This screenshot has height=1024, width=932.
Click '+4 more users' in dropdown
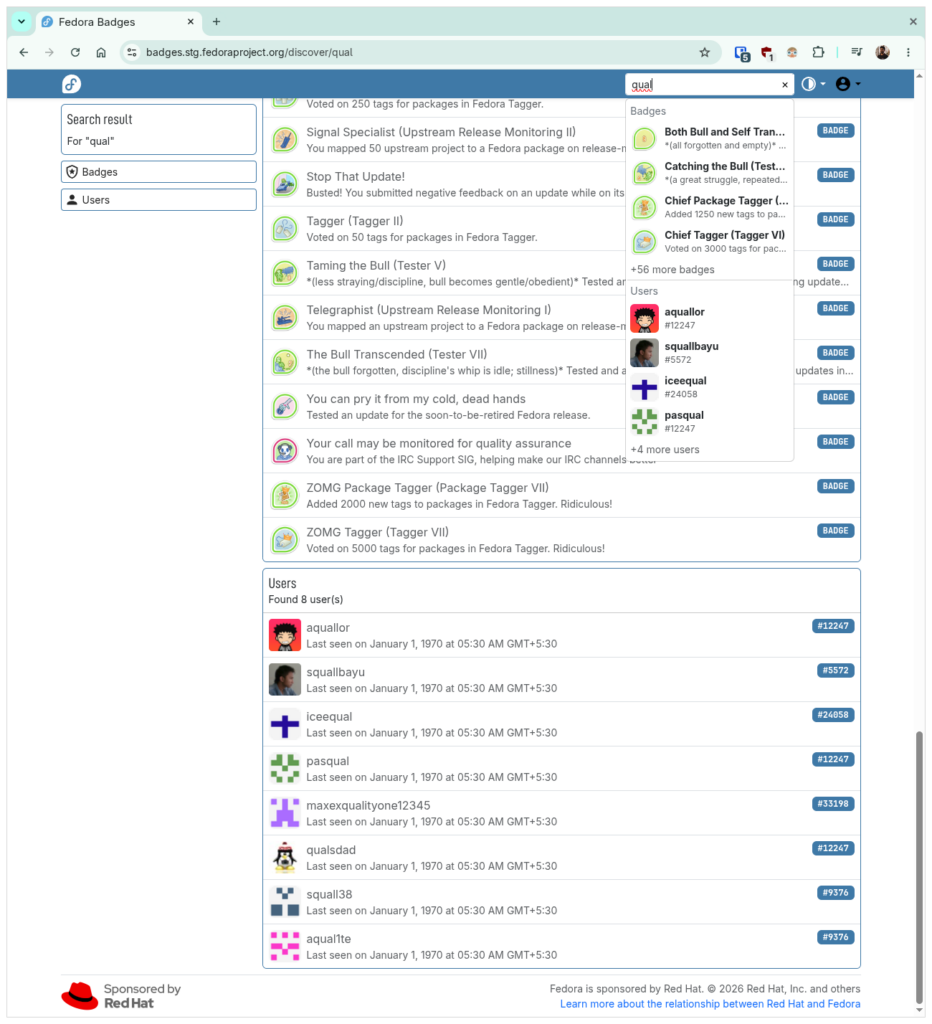tap(664, 449)
